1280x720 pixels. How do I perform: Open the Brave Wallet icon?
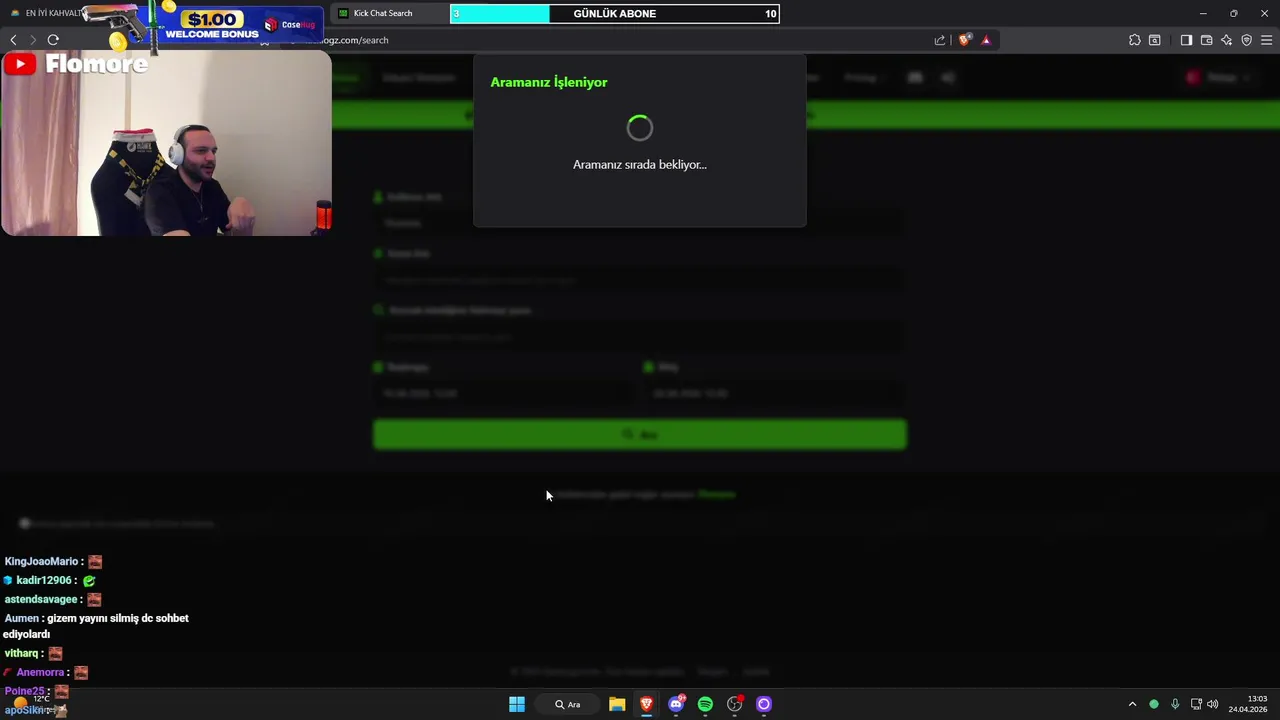[1206, 40]
